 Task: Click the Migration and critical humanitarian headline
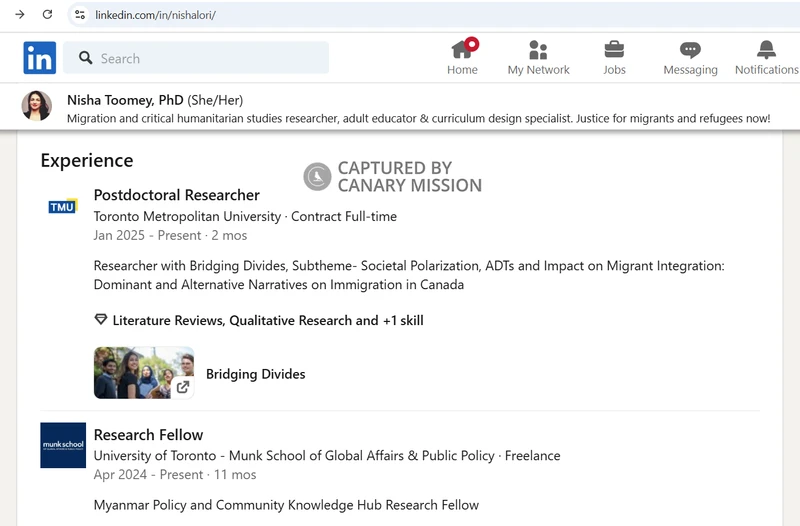coord(418,118)
